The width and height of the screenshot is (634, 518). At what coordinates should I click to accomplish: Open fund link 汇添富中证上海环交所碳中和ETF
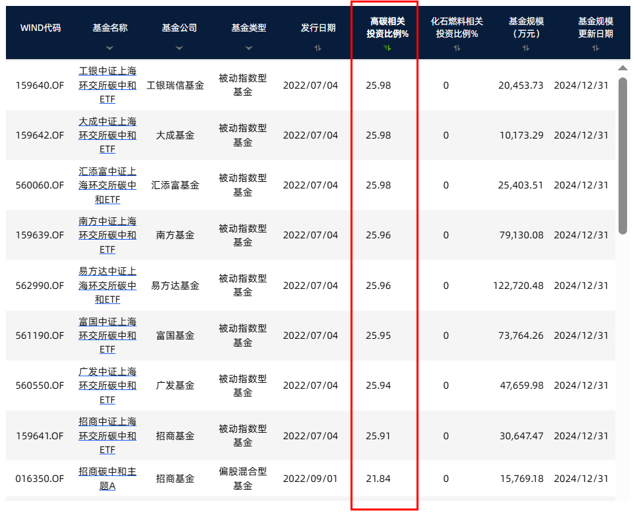point(107,185)
